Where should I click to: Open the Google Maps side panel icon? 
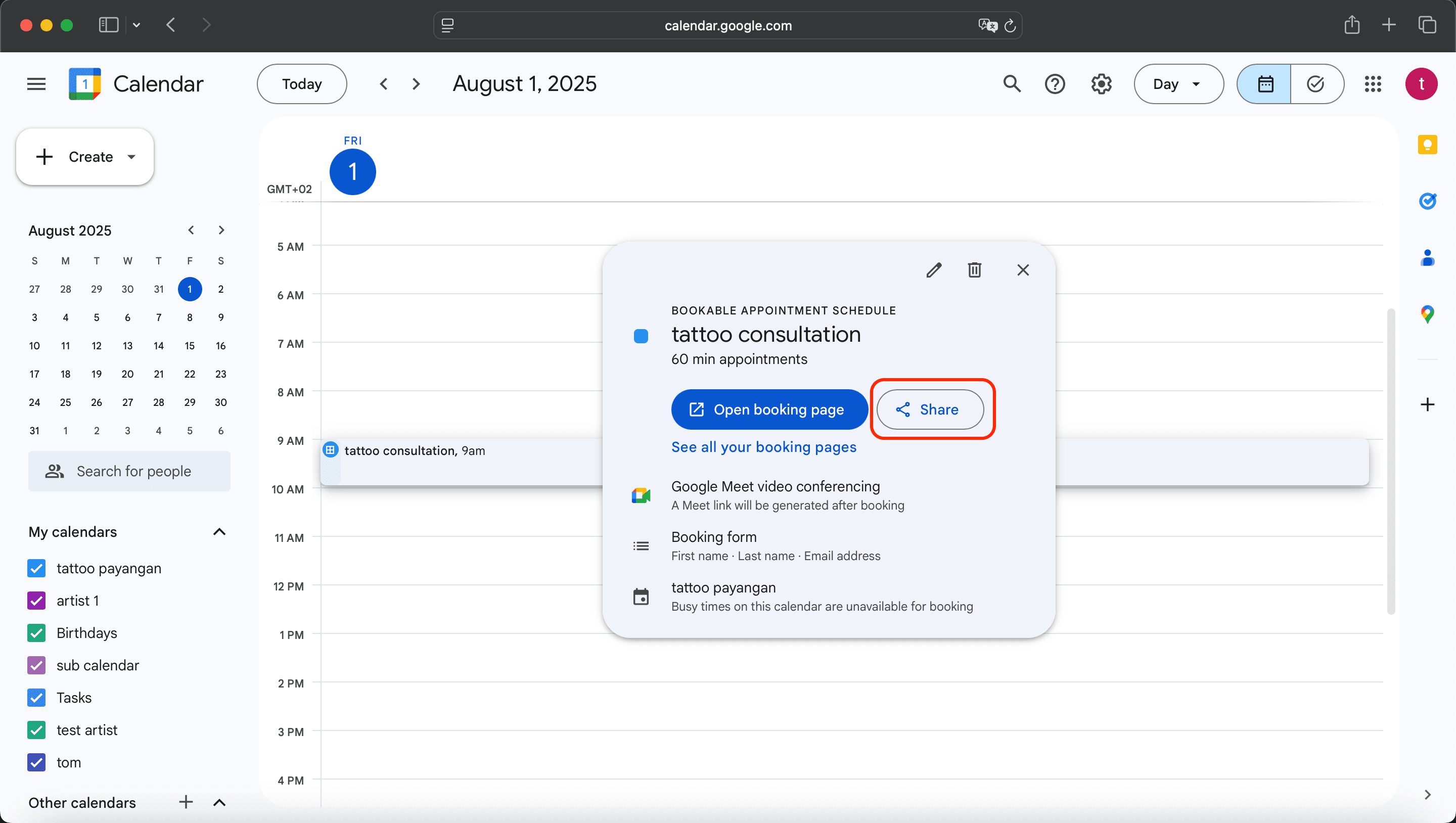pos(1427,314)
